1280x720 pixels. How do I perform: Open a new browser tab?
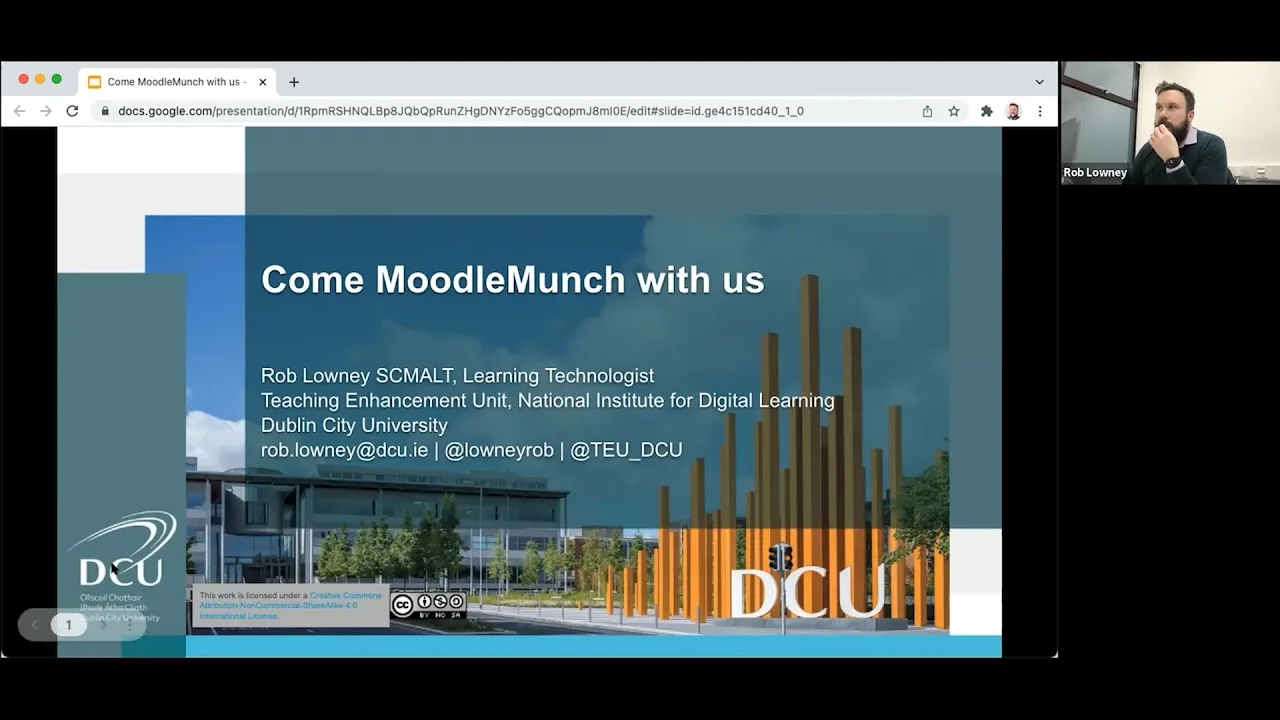294,82
